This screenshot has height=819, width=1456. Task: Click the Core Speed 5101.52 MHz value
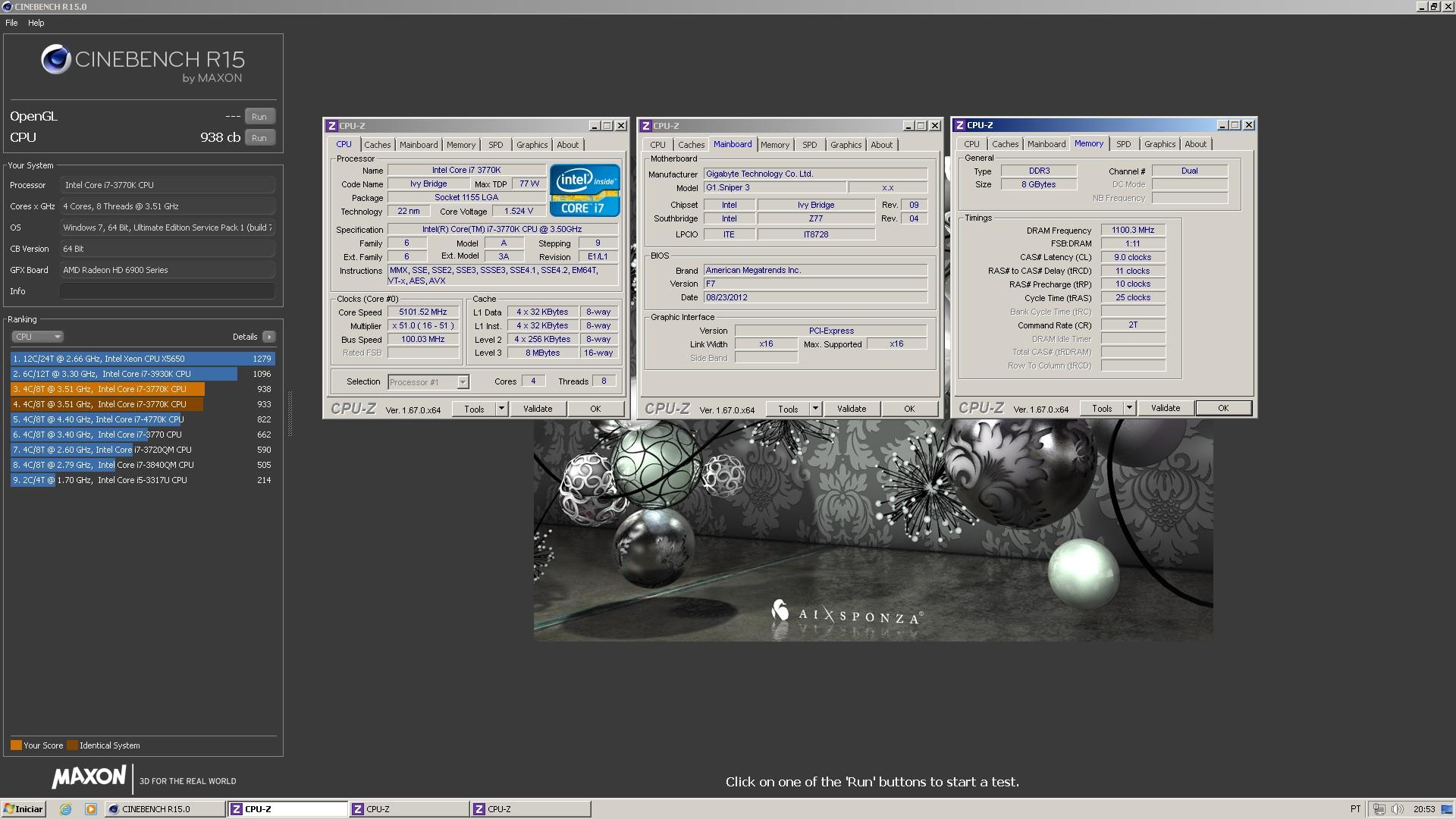(x=423, y=312)
